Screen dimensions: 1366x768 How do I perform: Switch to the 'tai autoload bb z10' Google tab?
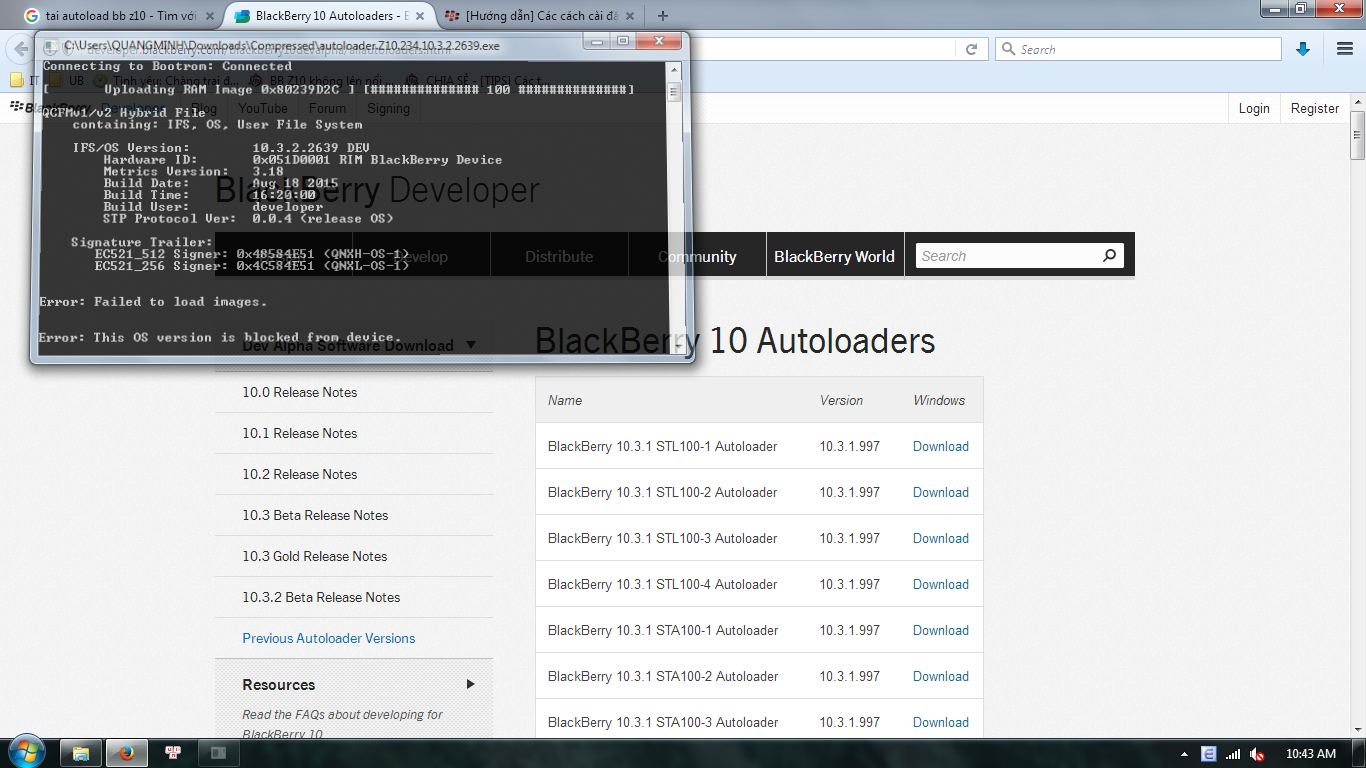(120, 16)
